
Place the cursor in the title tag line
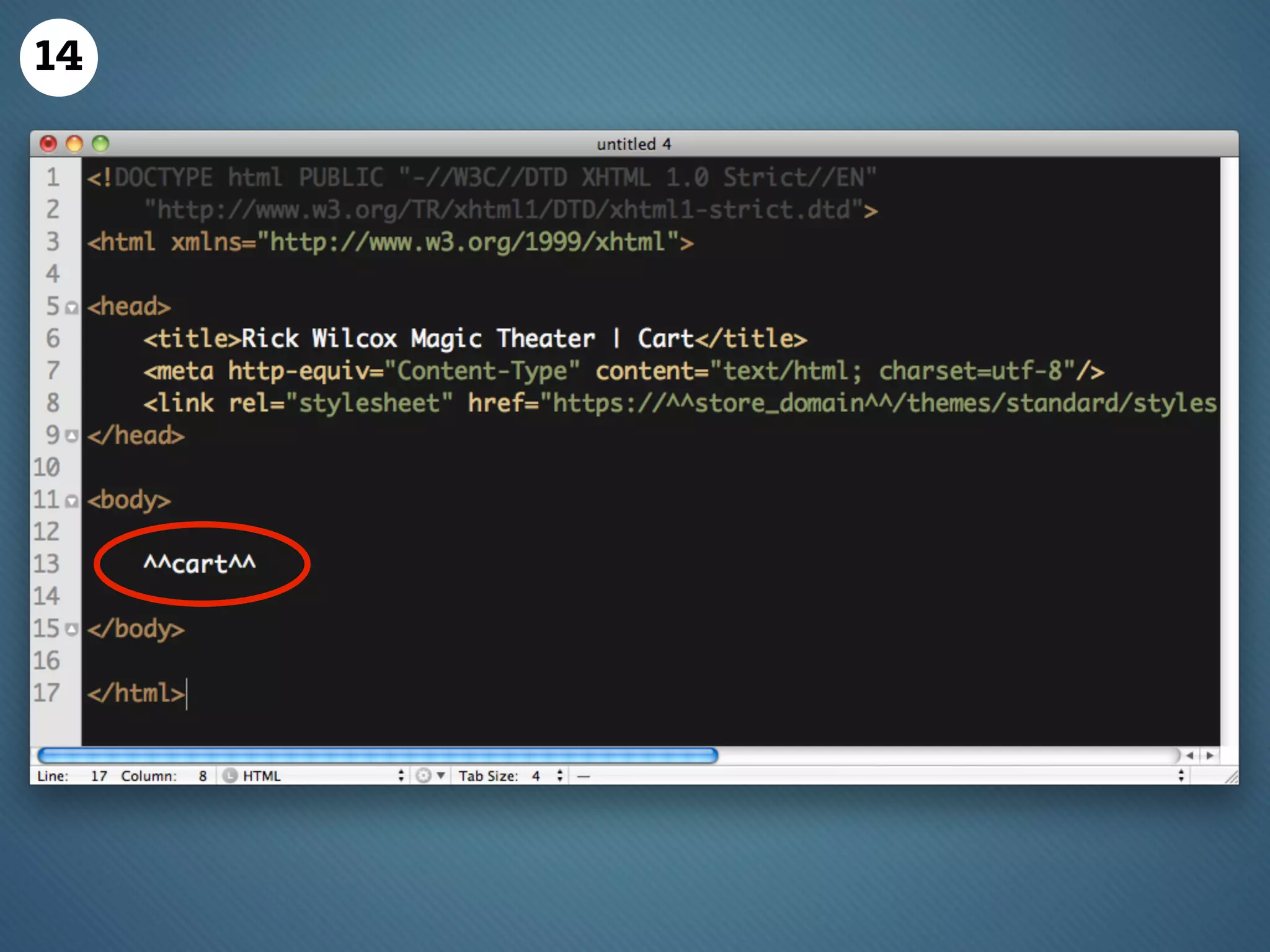pos(474,339)
